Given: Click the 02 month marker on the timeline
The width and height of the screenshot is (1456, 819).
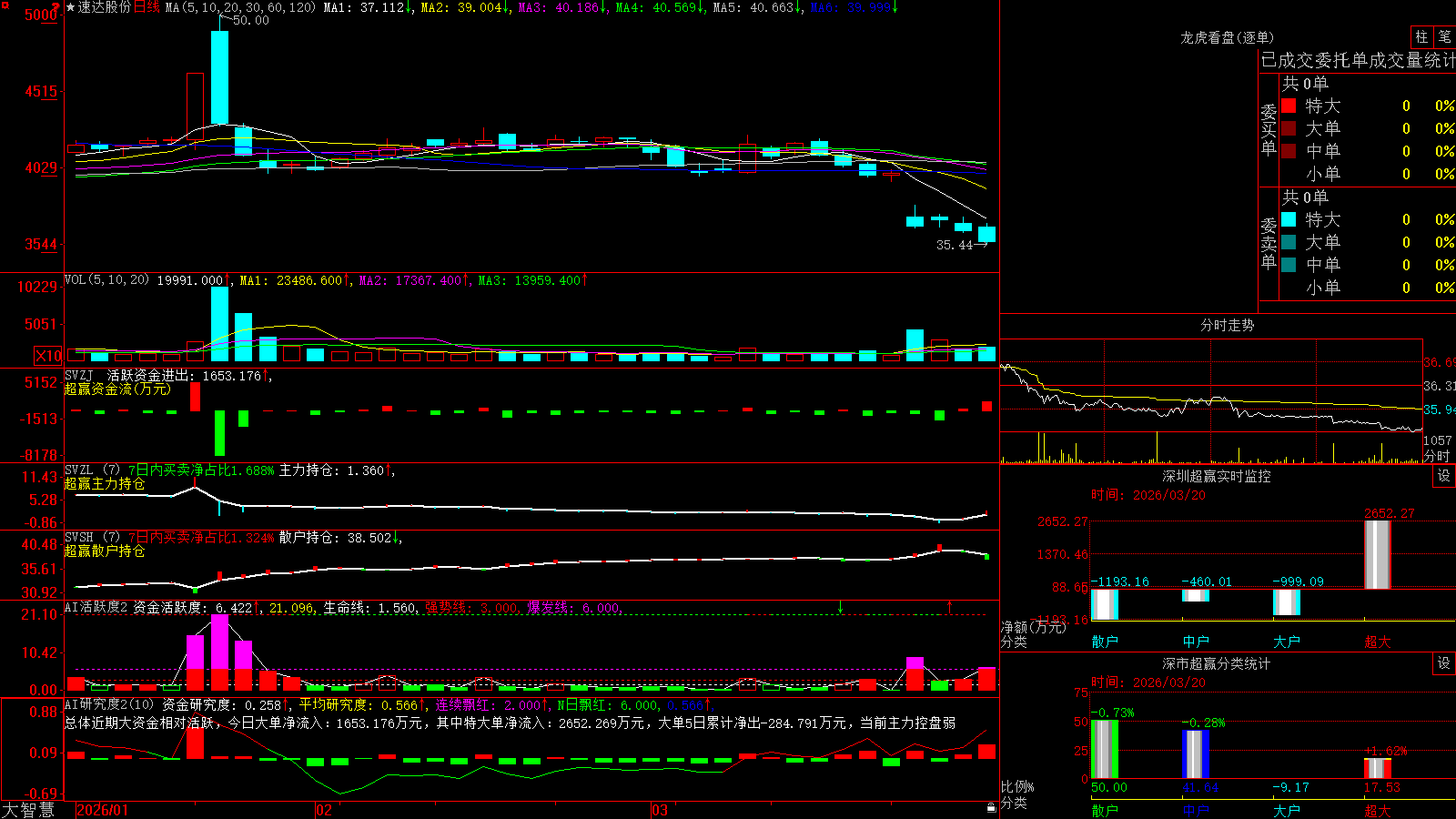Looking at the screenshot, I should pos(323,810).
